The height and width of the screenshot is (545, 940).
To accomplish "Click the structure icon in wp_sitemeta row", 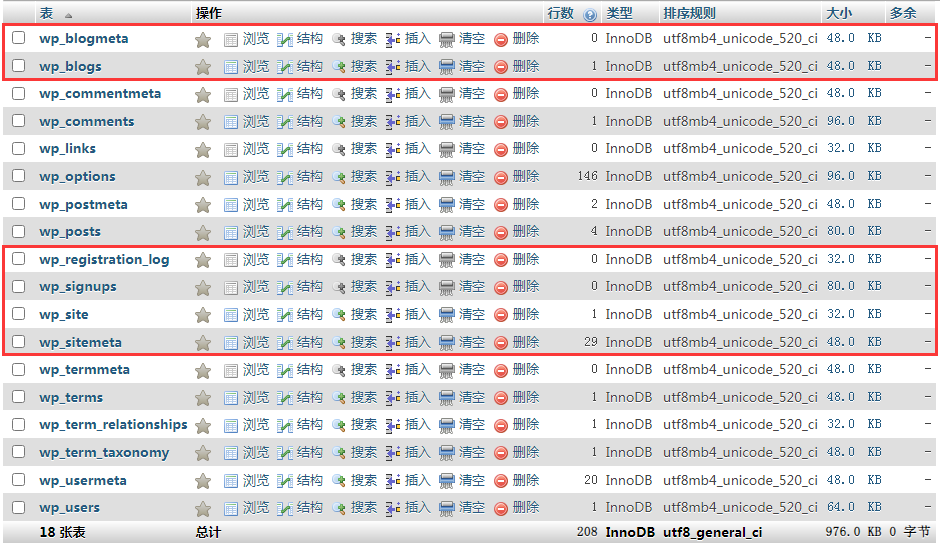I will [285, 343].
